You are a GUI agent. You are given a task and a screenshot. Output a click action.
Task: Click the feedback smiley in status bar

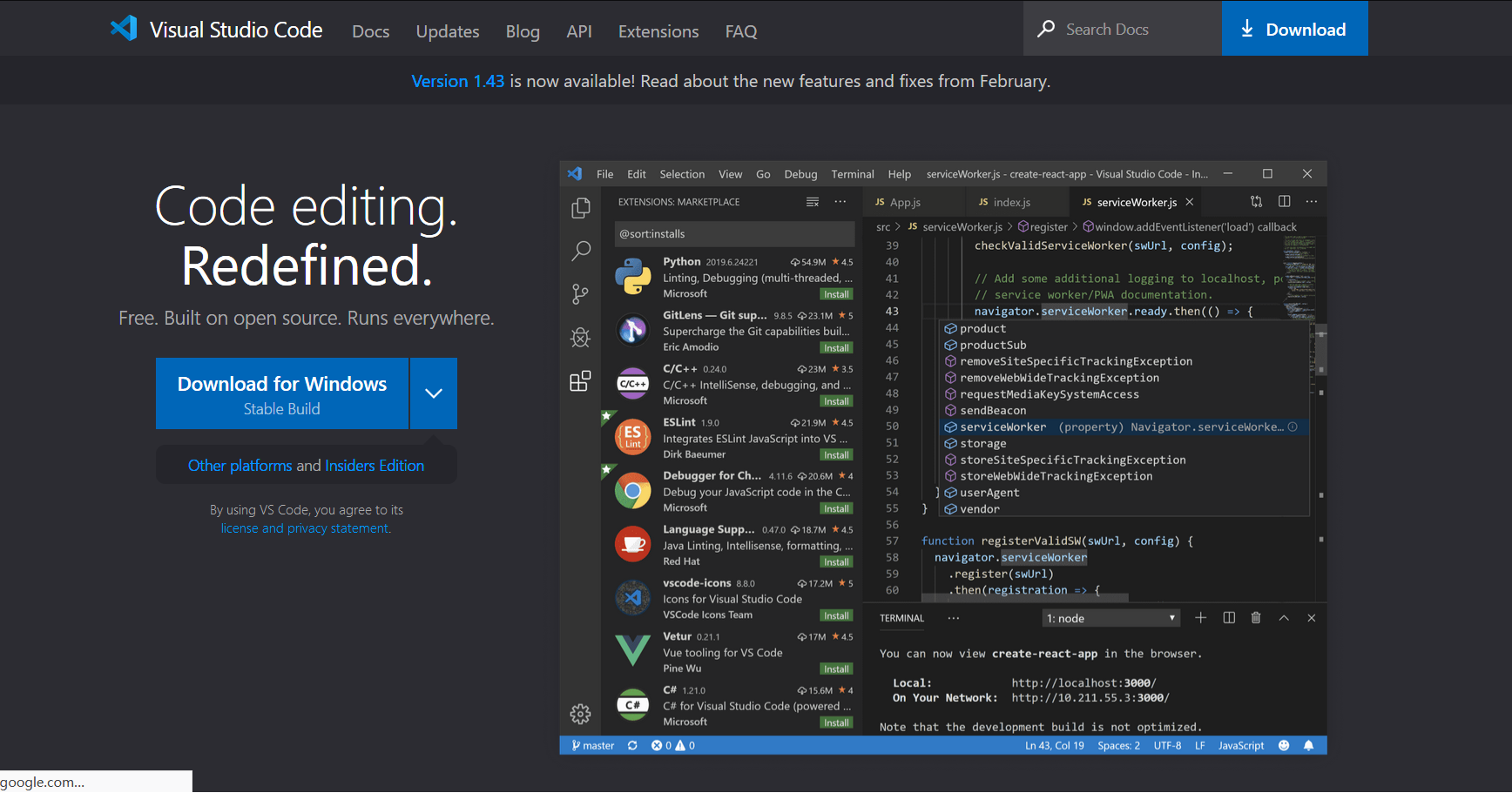click(x=1284, y=745)
